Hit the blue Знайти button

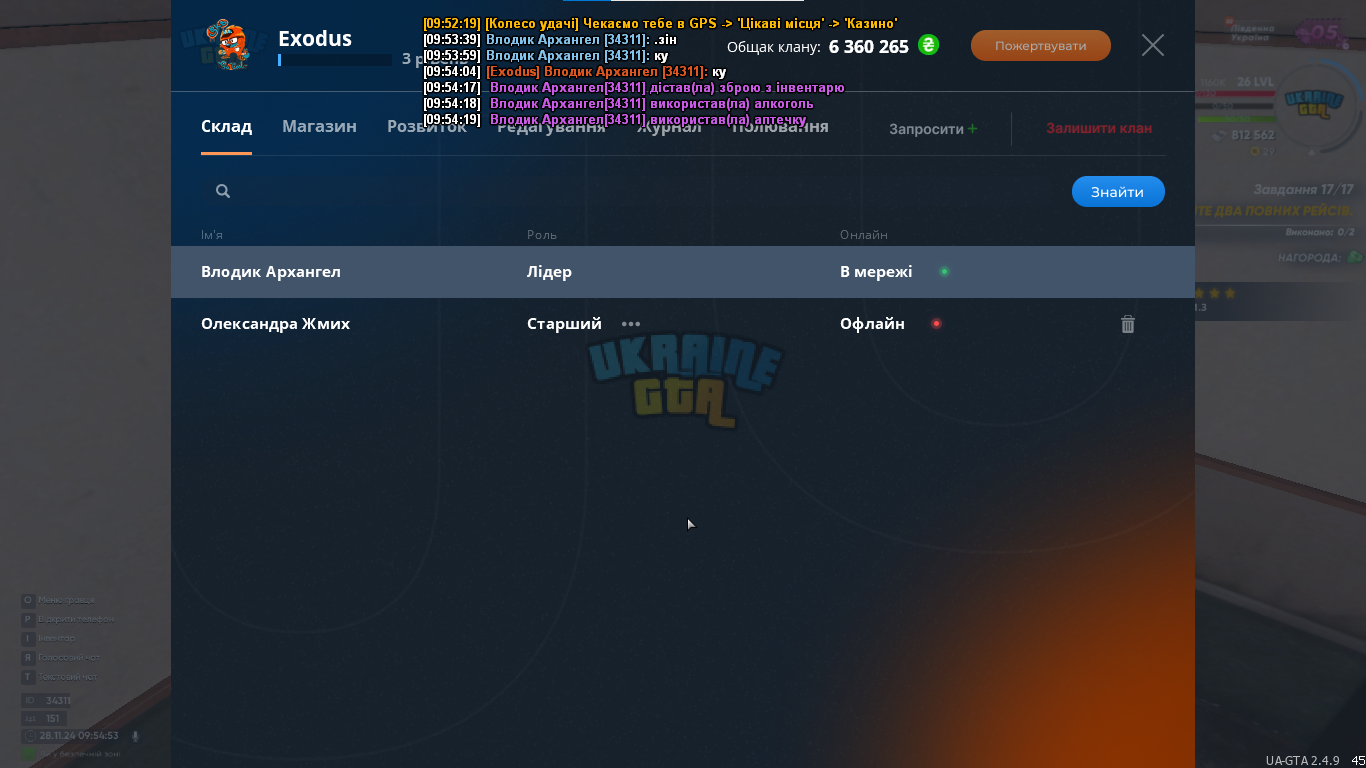point(1118,192)
